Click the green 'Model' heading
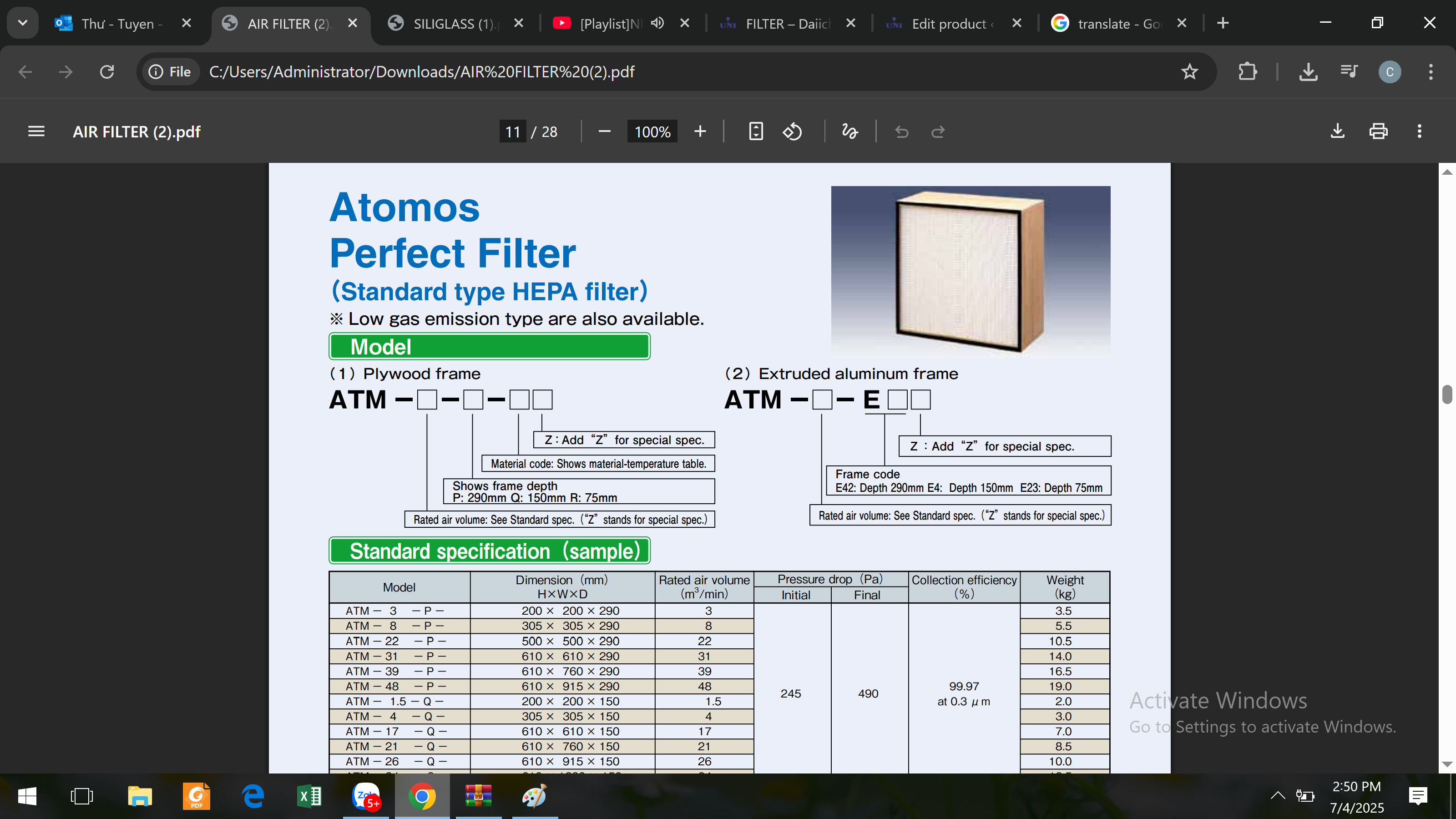1456x819 pixels. tap(490, 346)
